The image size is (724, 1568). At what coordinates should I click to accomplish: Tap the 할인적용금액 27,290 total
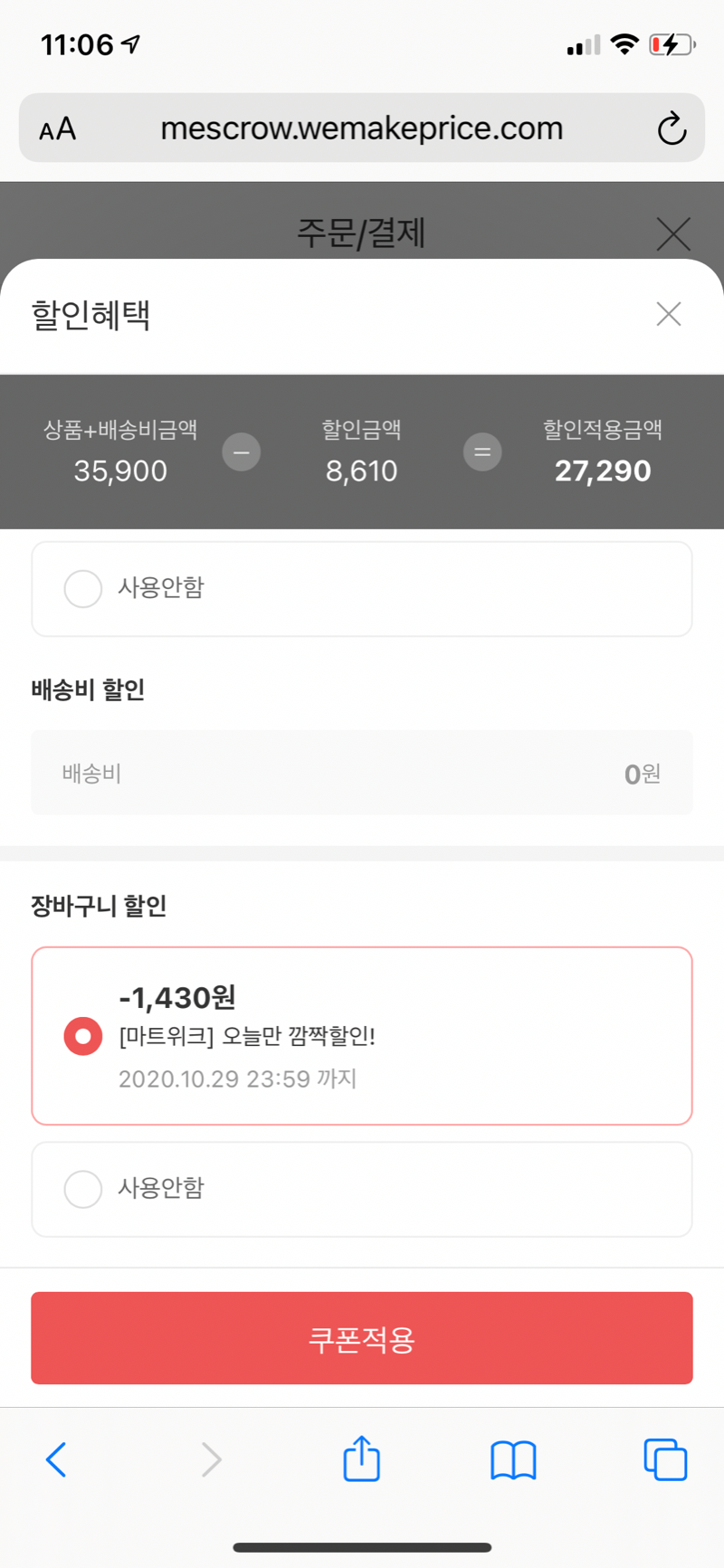(603, 470)
